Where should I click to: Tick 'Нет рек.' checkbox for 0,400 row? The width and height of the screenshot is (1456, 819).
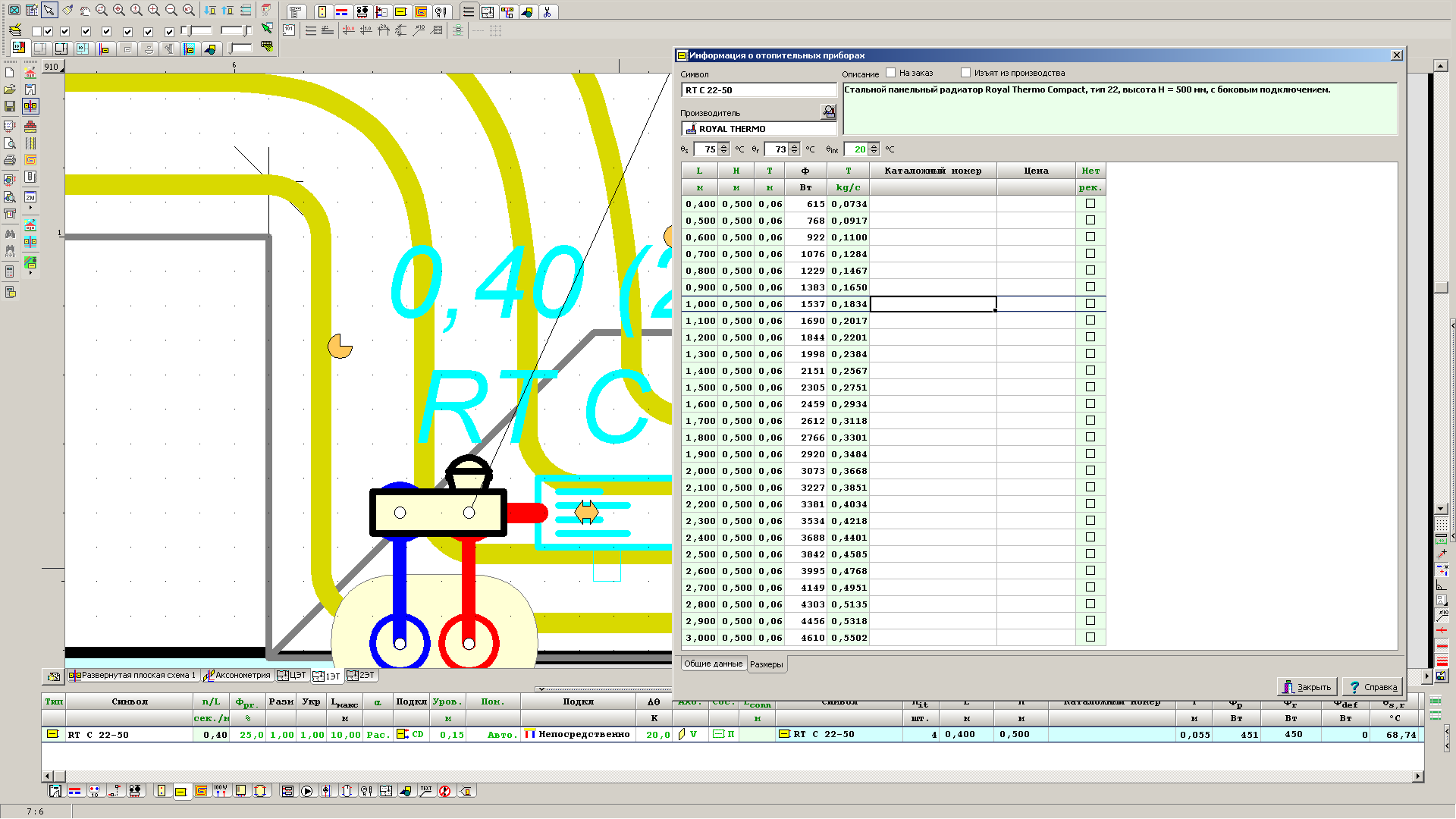coord(1090,203)
